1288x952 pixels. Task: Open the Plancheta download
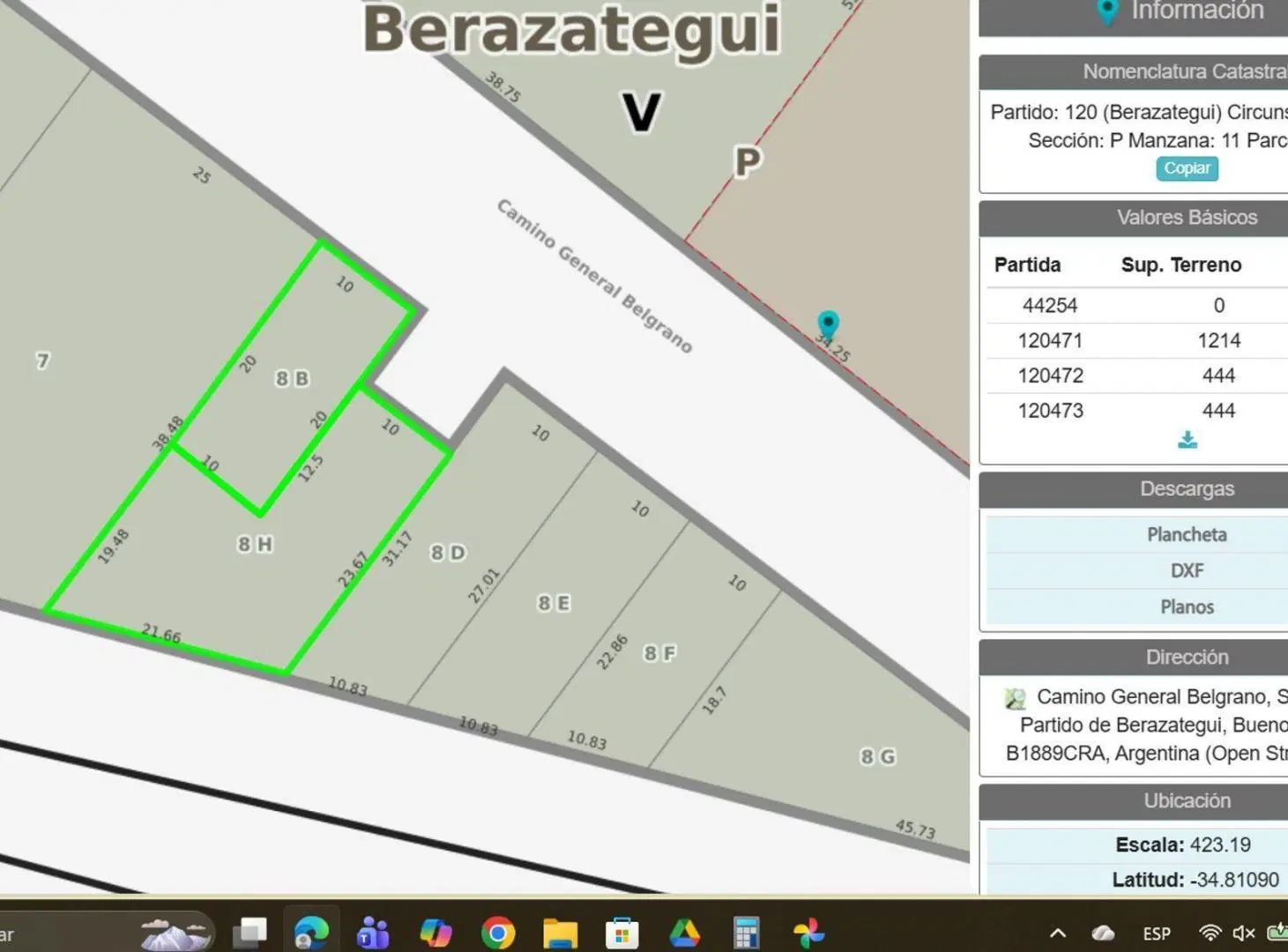coord(1187,534)
